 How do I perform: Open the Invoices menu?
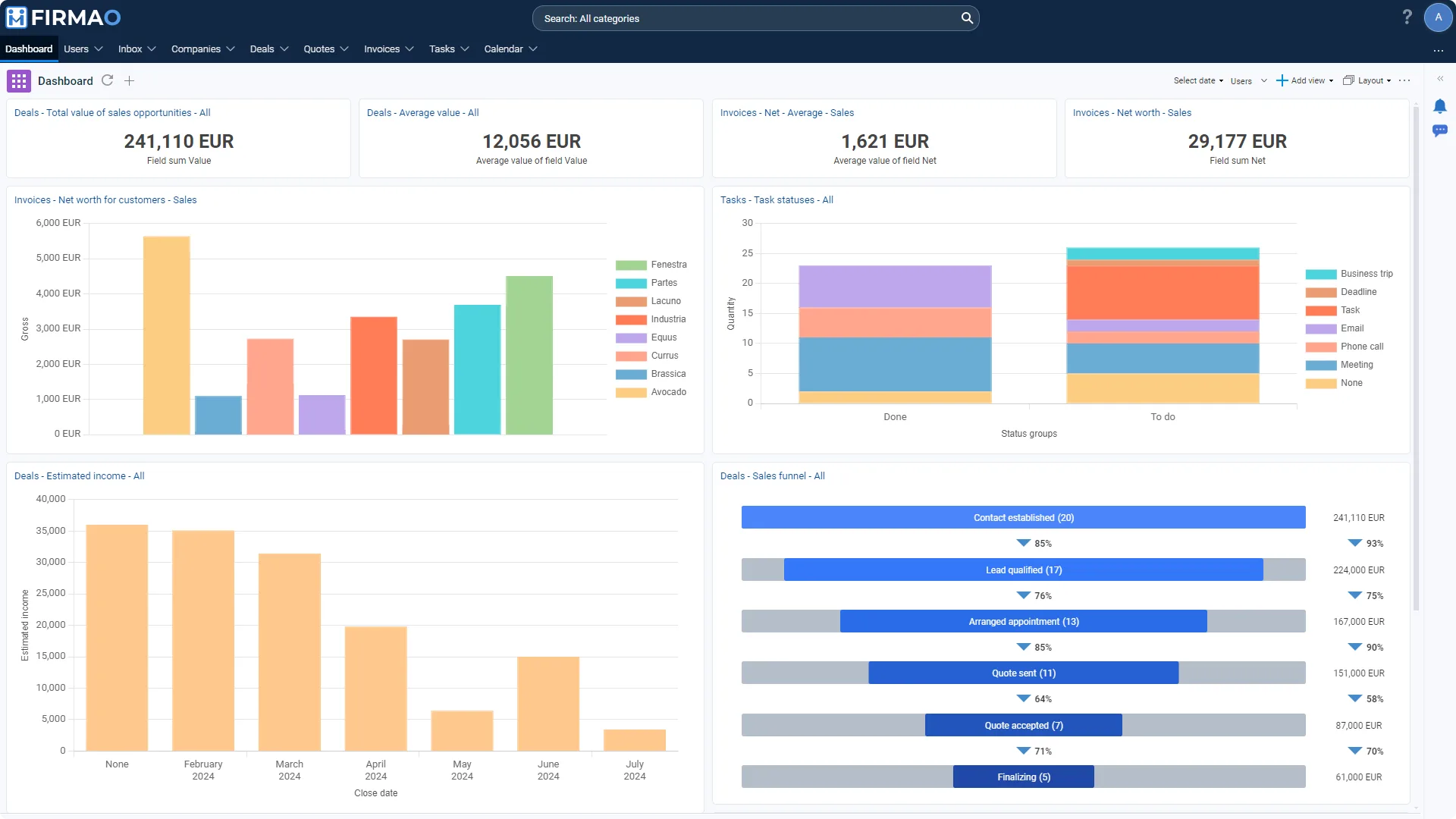tap(388, 49)
